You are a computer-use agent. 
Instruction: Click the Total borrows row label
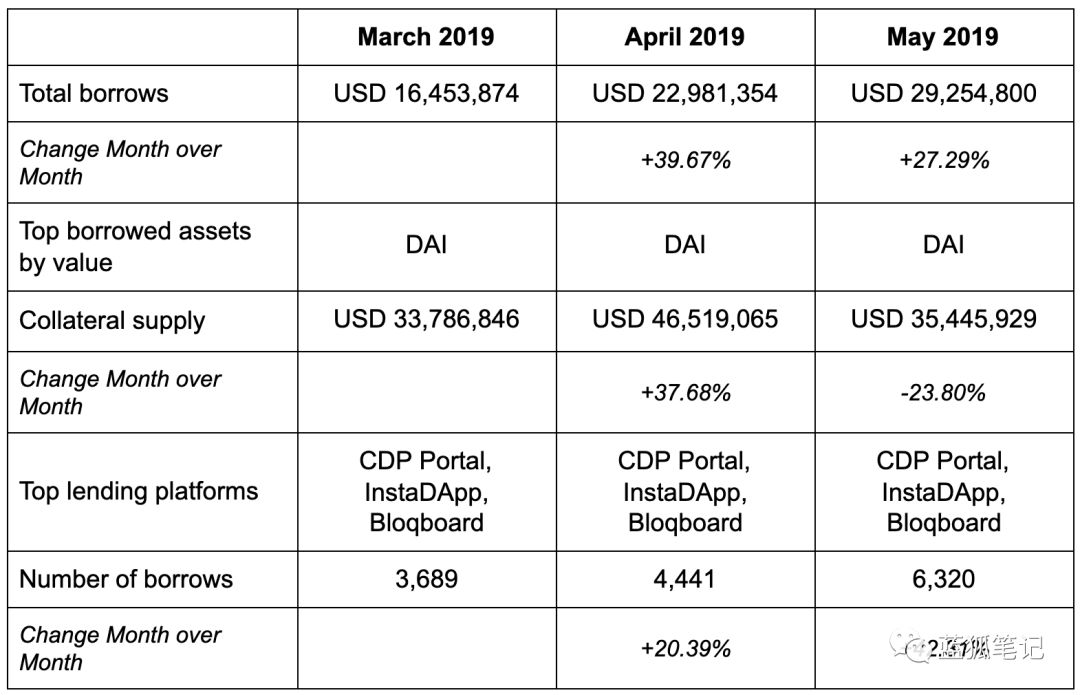[x=94, y=93]
